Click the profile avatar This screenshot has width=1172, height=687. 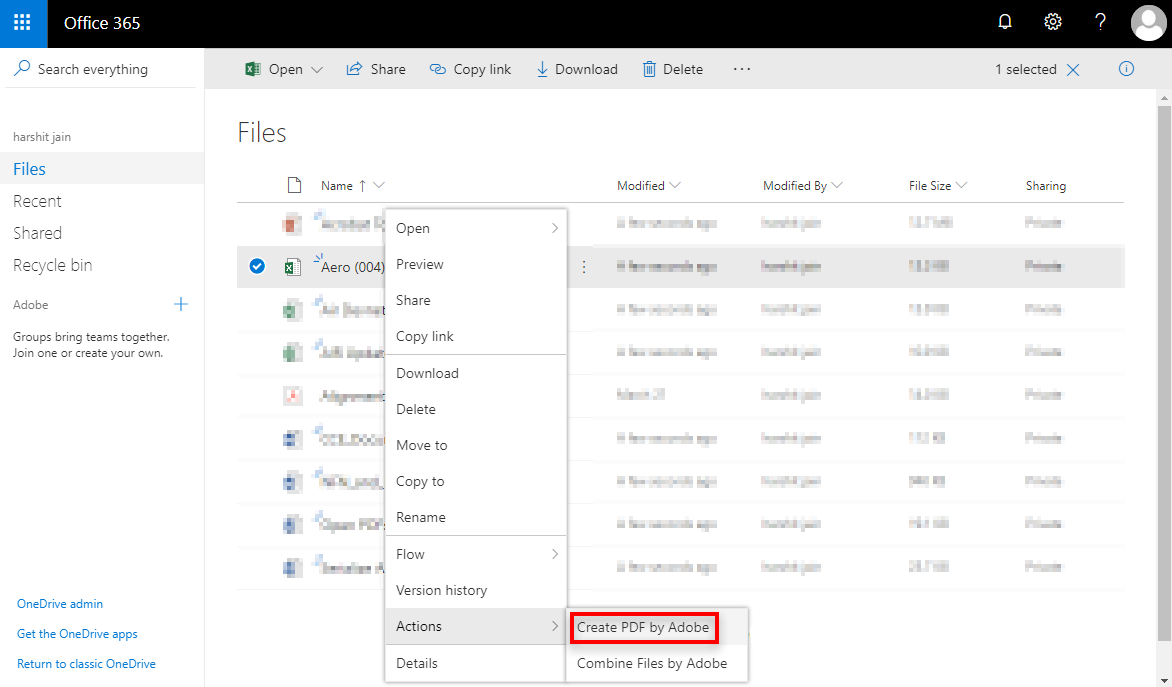1148,23
